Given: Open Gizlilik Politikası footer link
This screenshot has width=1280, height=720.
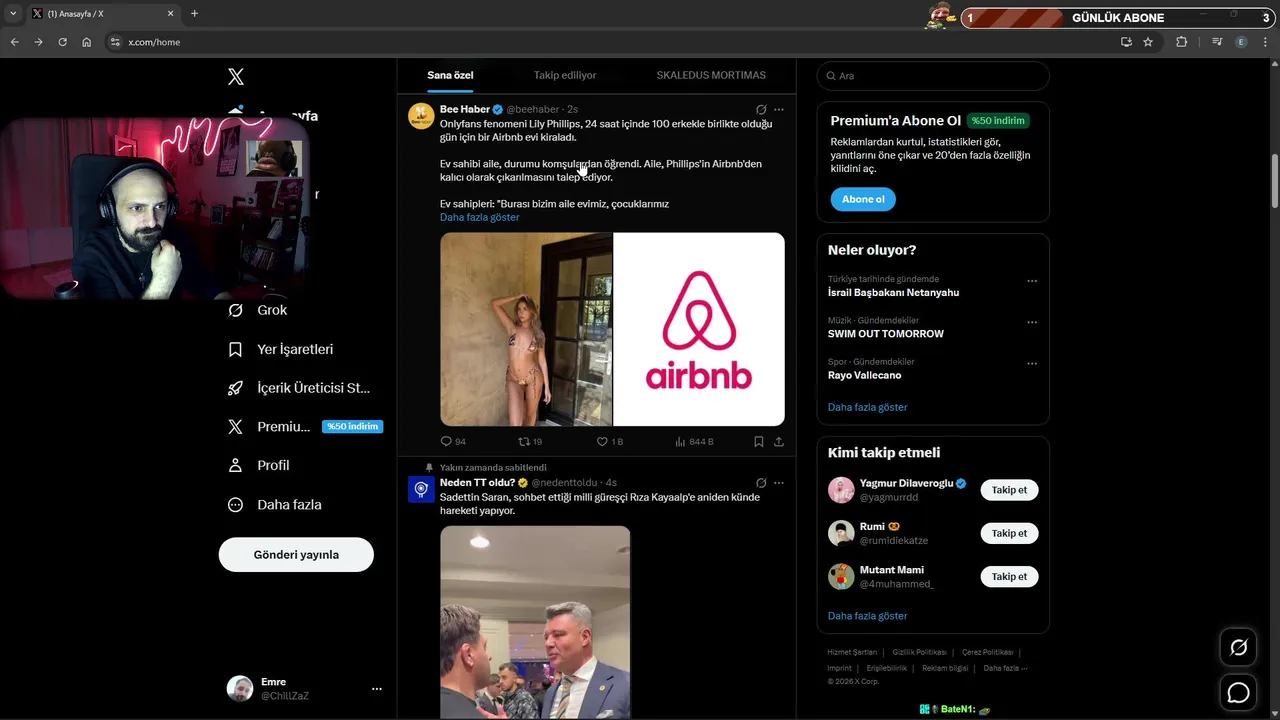Looking at the screenshot, I should (919, 652).
